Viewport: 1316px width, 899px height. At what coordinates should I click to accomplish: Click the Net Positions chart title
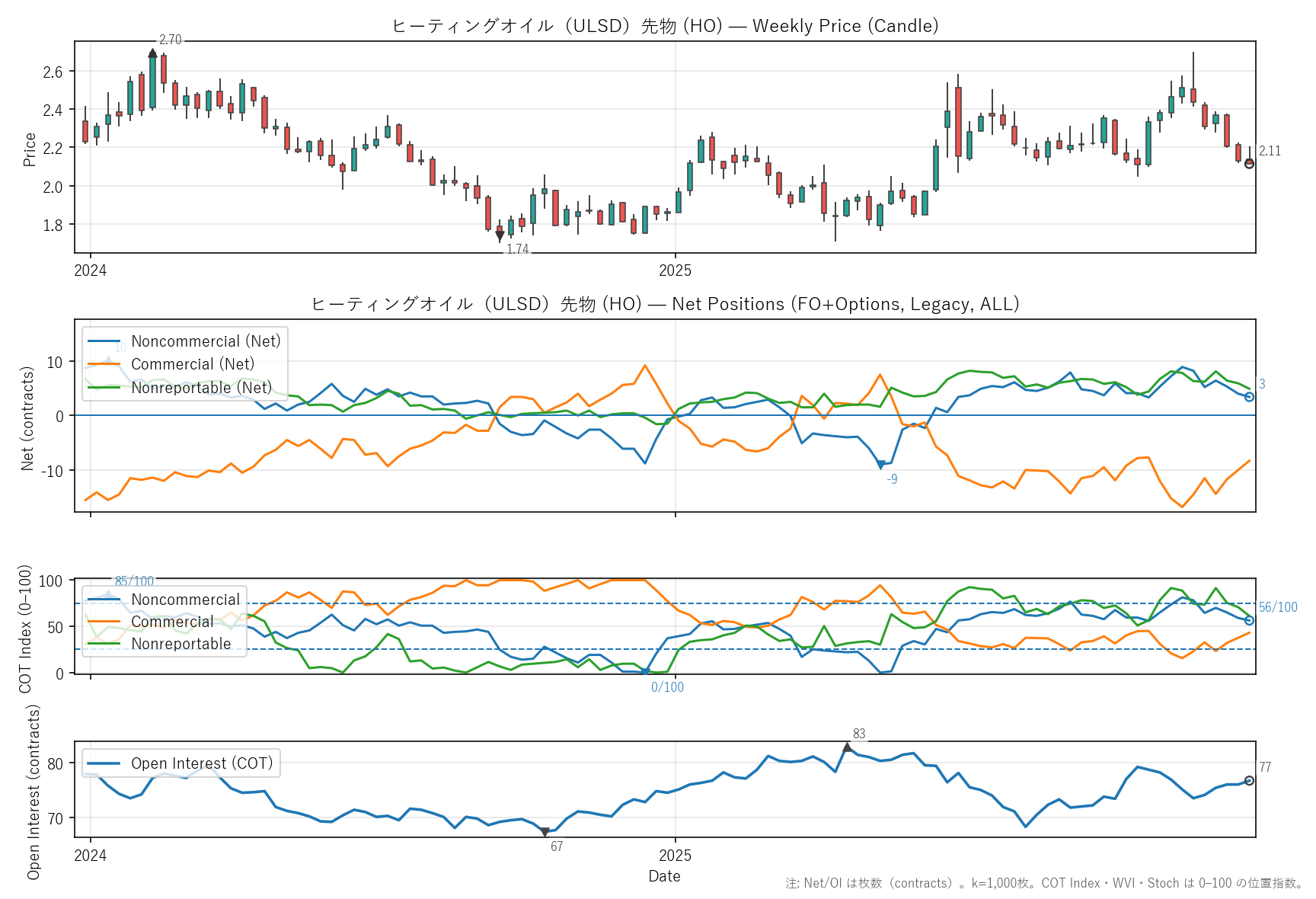click(x=664, y=304)
